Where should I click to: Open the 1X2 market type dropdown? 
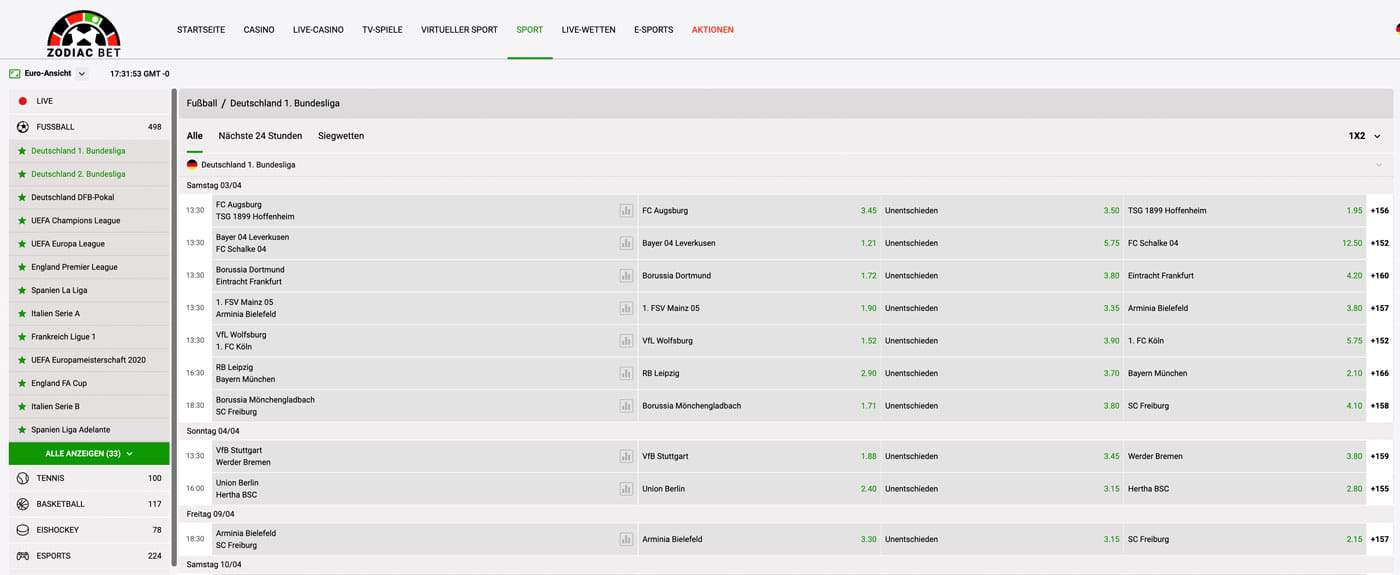click(1365, 136)
